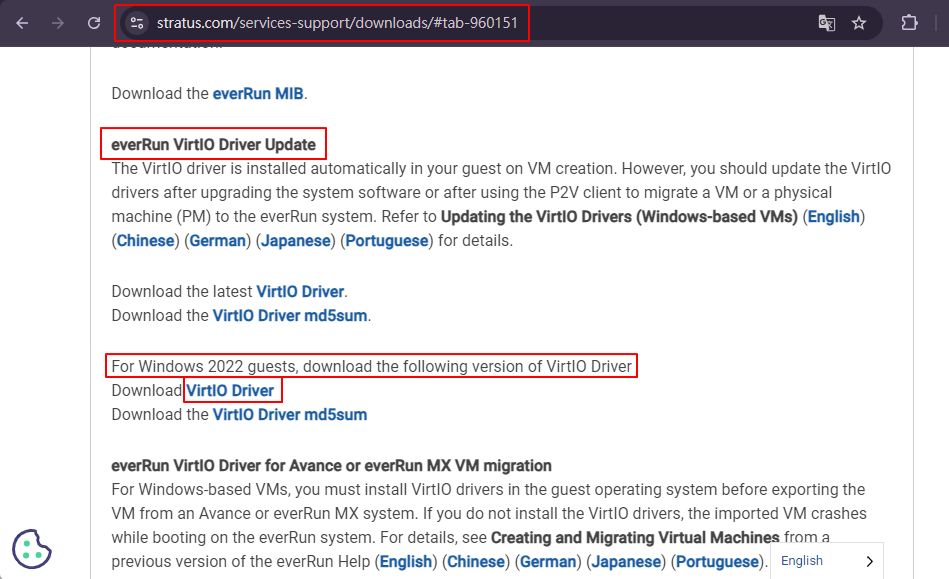The height and width of the screenshot is (579, 949).
Task: Open Chinese VirtIO update instructions link
Action: 145,241
